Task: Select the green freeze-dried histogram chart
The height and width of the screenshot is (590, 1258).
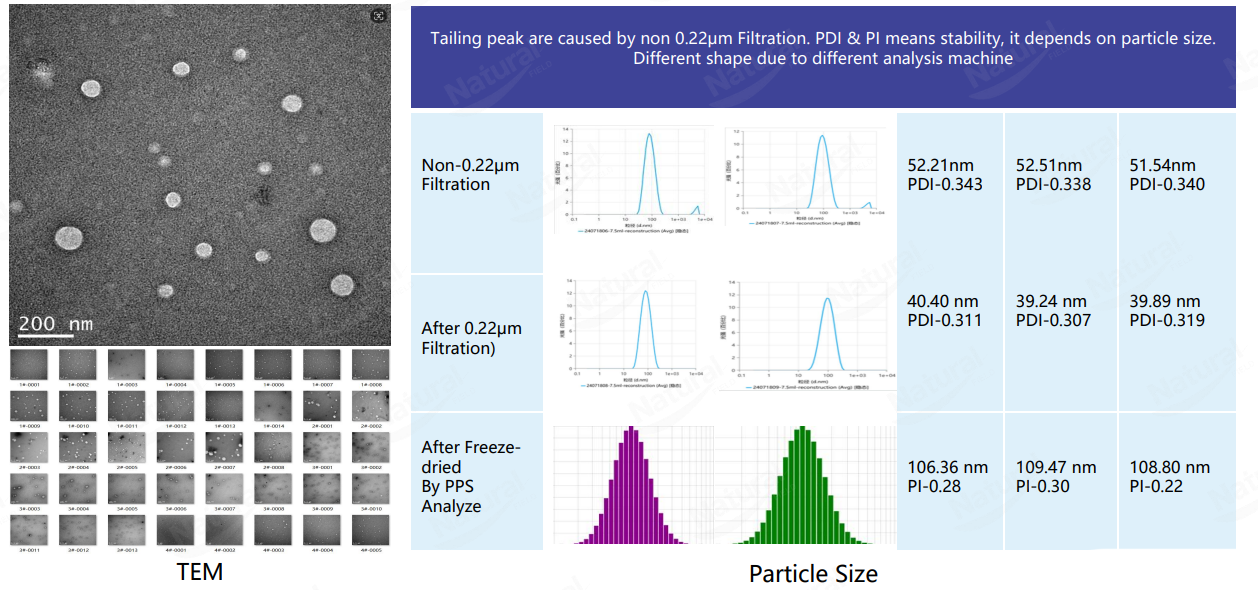Action: tap(804, 484)
